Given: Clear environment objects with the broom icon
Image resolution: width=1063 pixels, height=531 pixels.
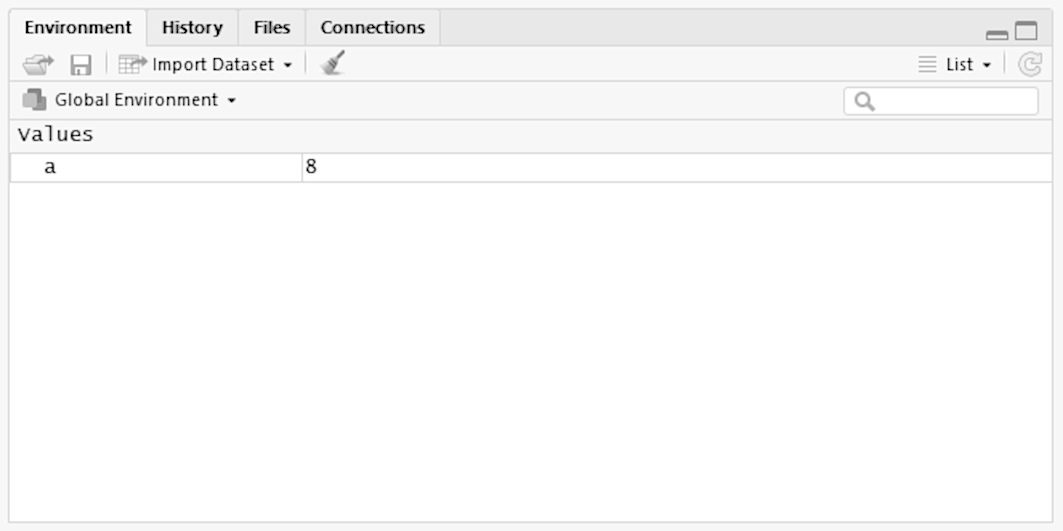Looking at the screenshot, I should pyautogui.click(x=332, y=64).
